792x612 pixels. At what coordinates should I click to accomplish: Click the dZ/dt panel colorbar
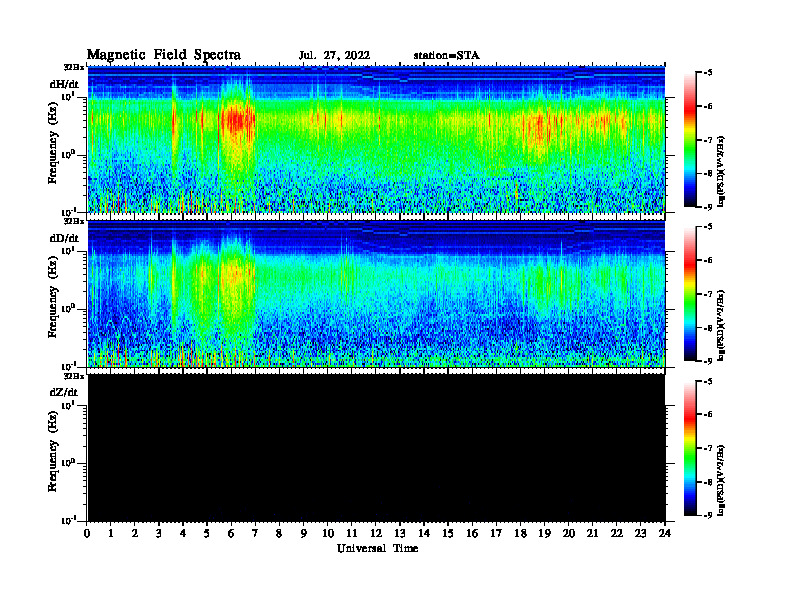[690, 448]
